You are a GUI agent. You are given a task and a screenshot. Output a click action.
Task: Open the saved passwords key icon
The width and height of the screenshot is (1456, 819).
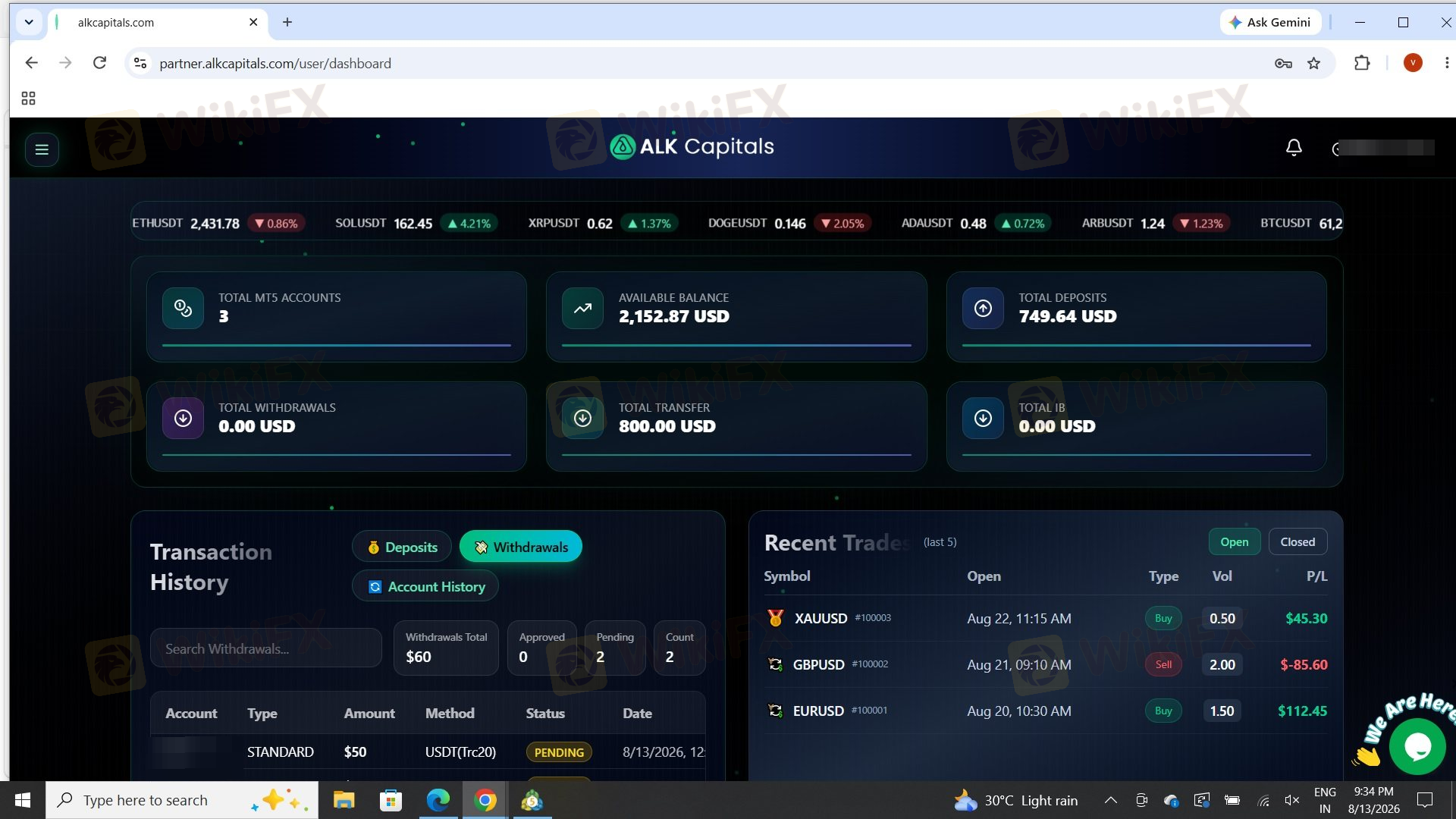(1282, 63)
